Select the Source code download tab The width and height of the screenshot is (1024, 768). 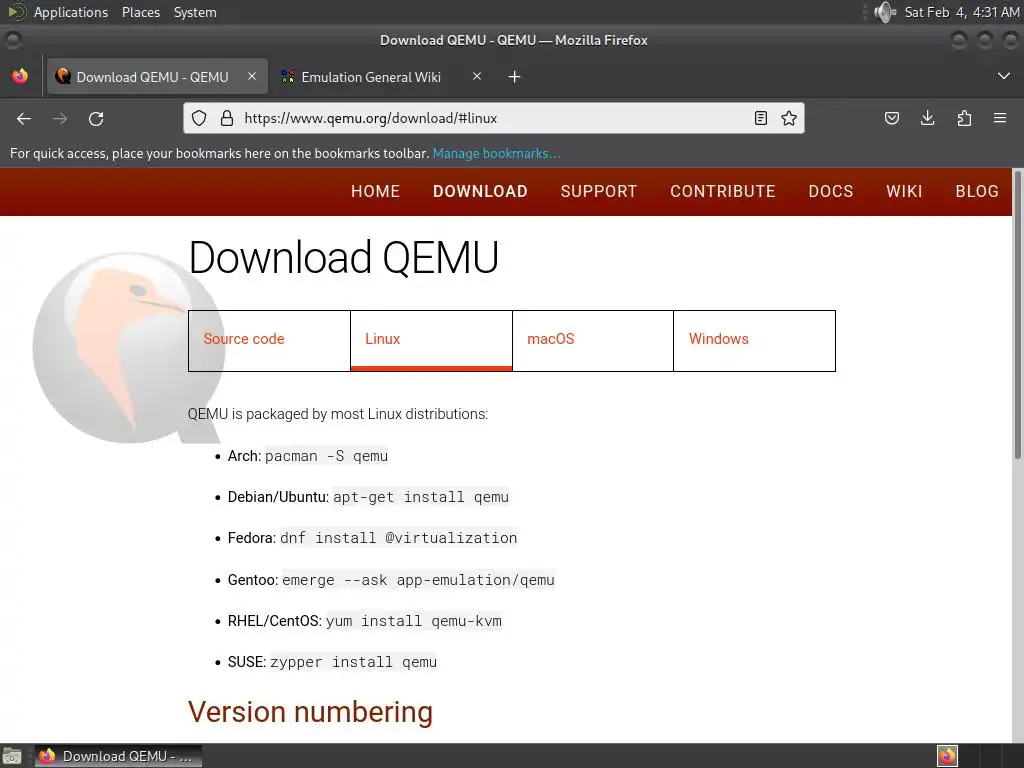(269, 341)
